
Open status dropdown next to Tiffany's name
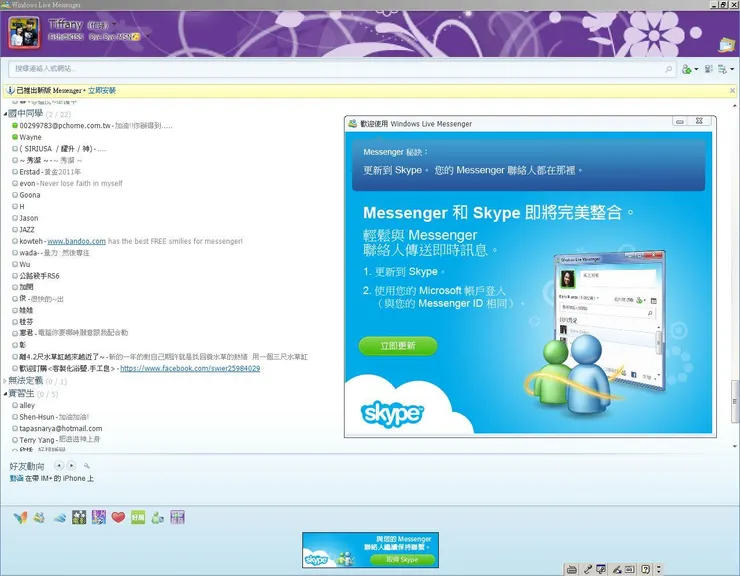point(114,25)
